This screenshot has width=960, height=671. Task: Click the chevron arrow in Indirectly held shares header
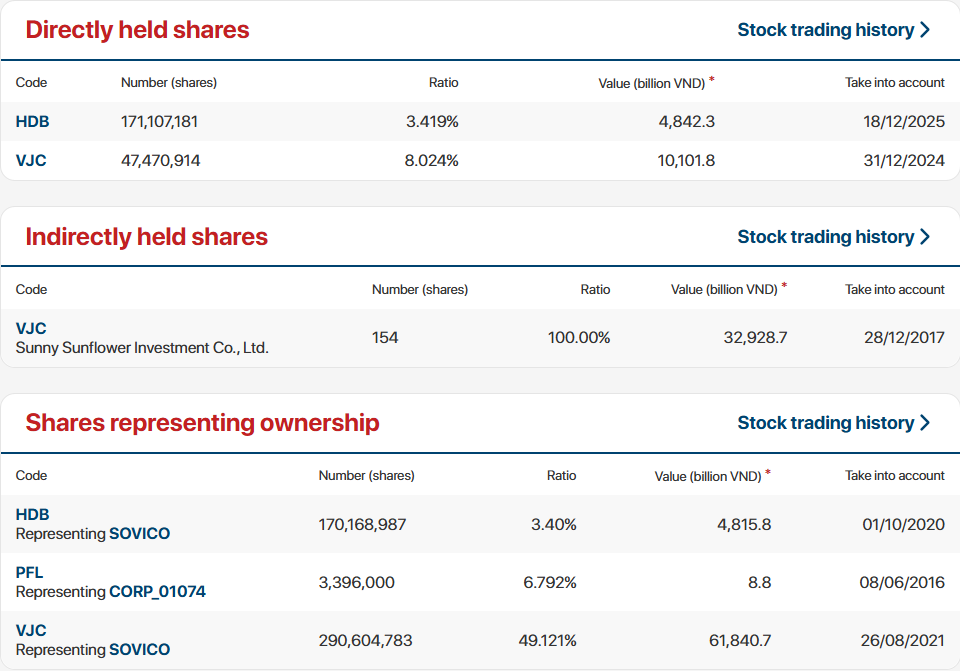tap(925, 237)
